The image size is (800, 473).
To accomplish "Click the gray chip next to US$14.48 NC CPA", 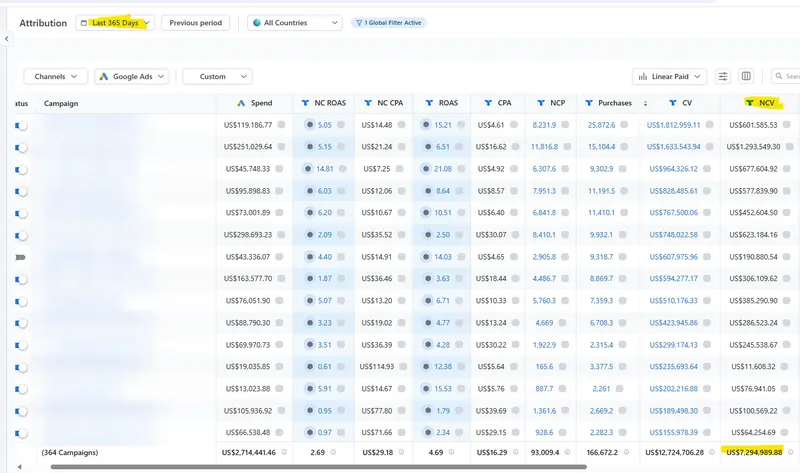I will point(402,125).
